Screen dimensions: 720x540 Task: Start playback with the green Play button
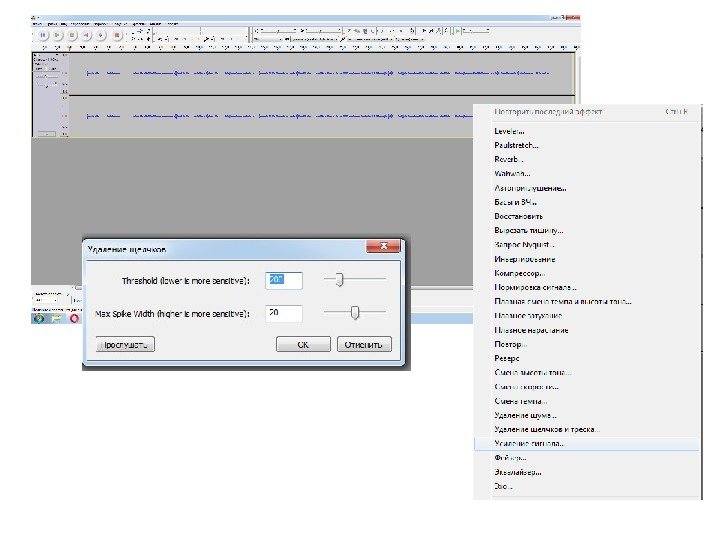57,35
